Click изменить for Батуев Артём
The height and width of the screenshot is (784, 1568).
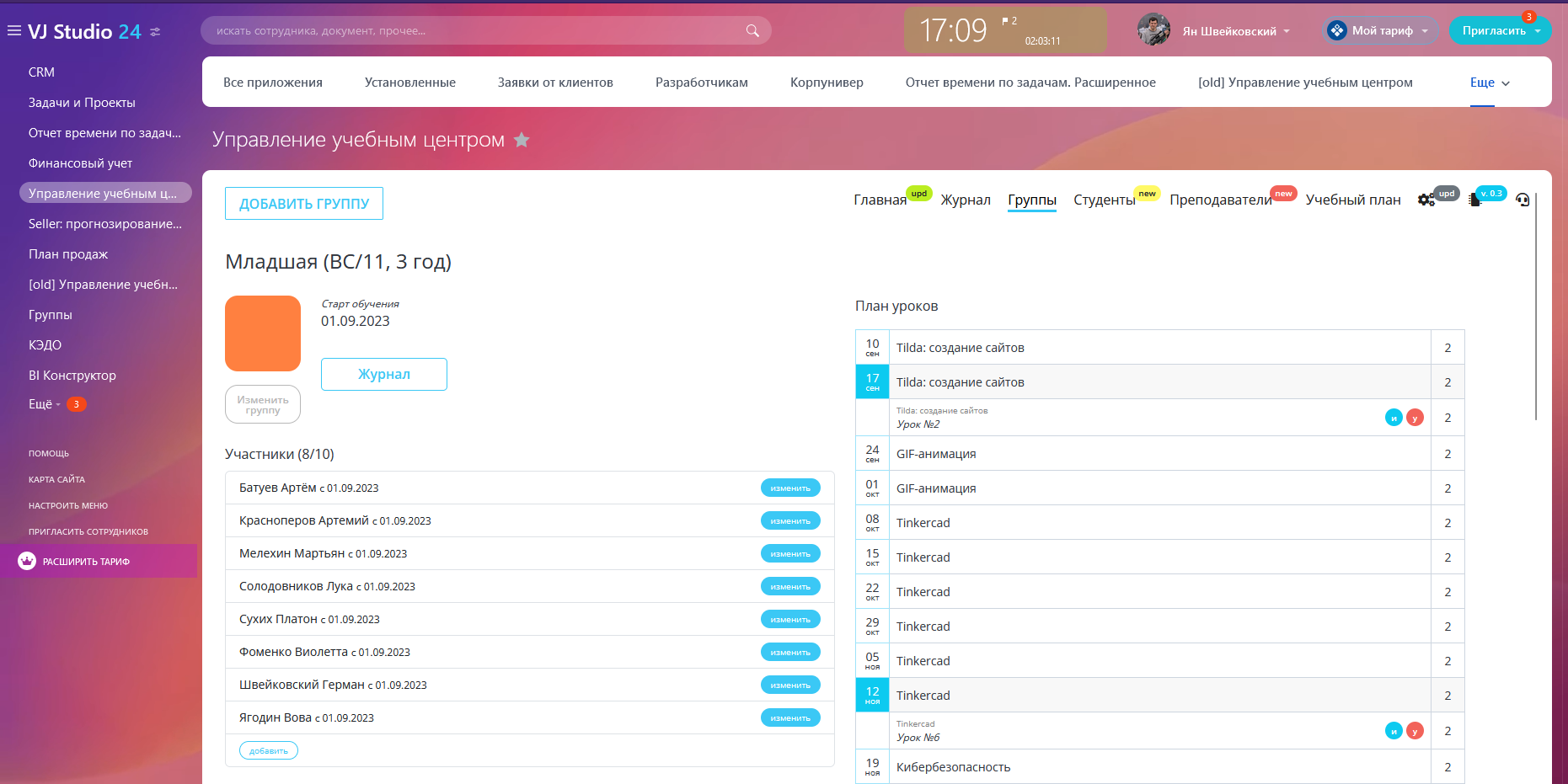tap(789, 488)
